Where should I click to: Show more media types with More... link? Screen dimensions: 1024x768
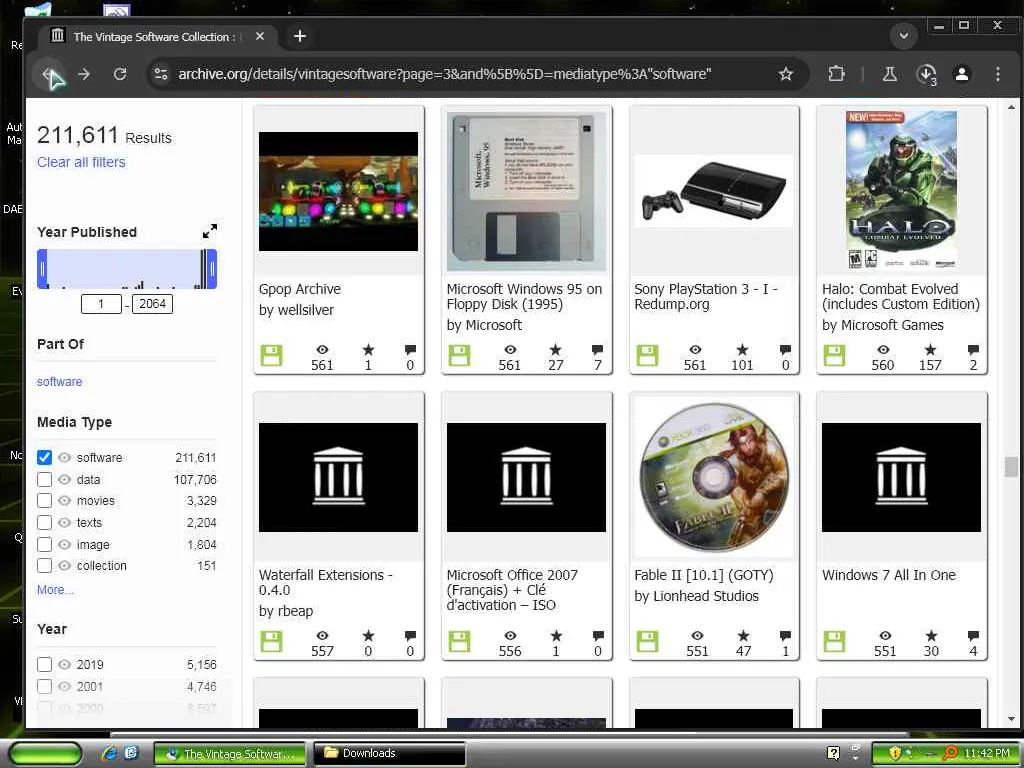[x=56, y=590]
